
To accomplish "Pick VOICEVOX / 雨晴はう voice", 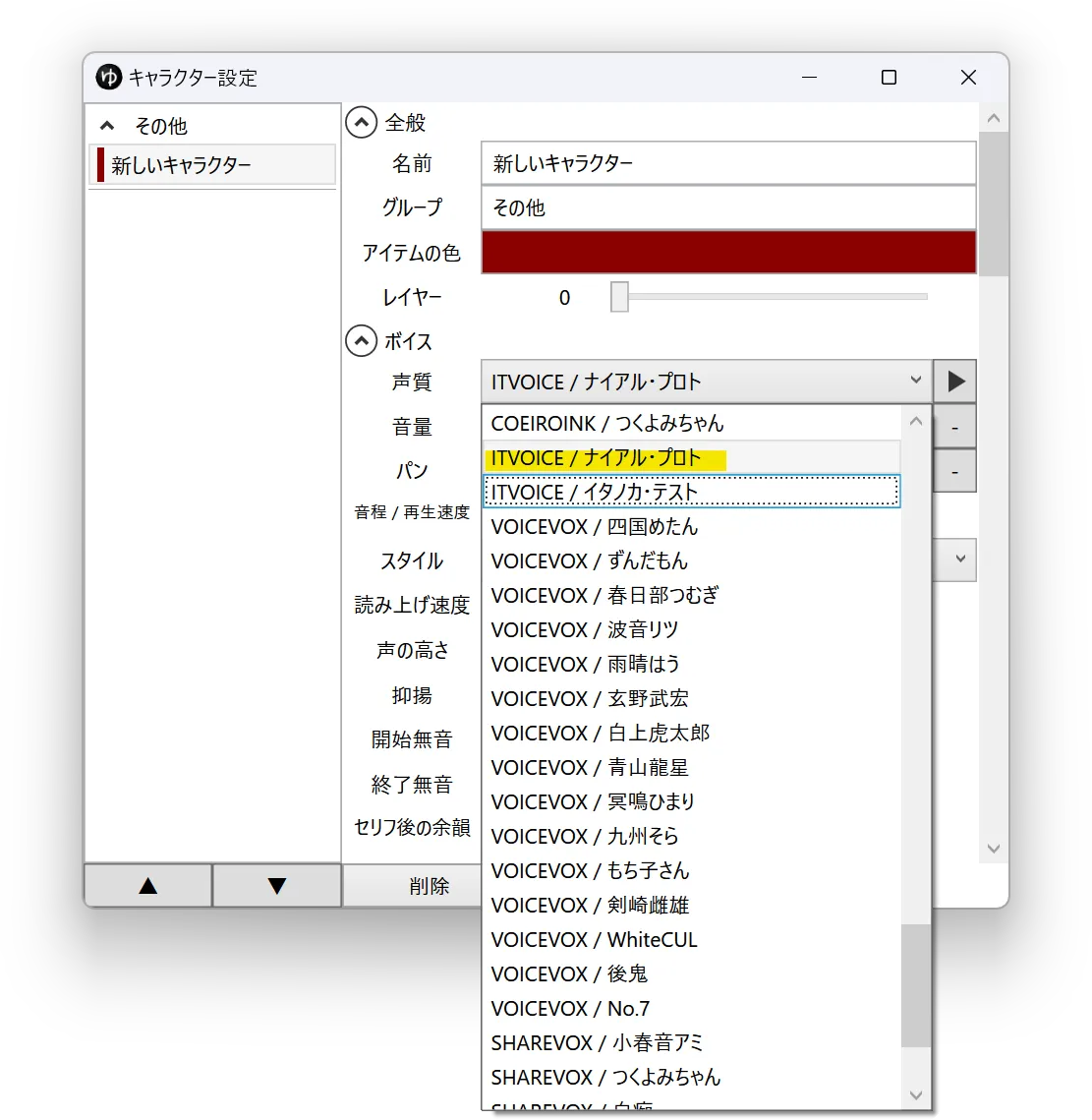I will point(691,664).
